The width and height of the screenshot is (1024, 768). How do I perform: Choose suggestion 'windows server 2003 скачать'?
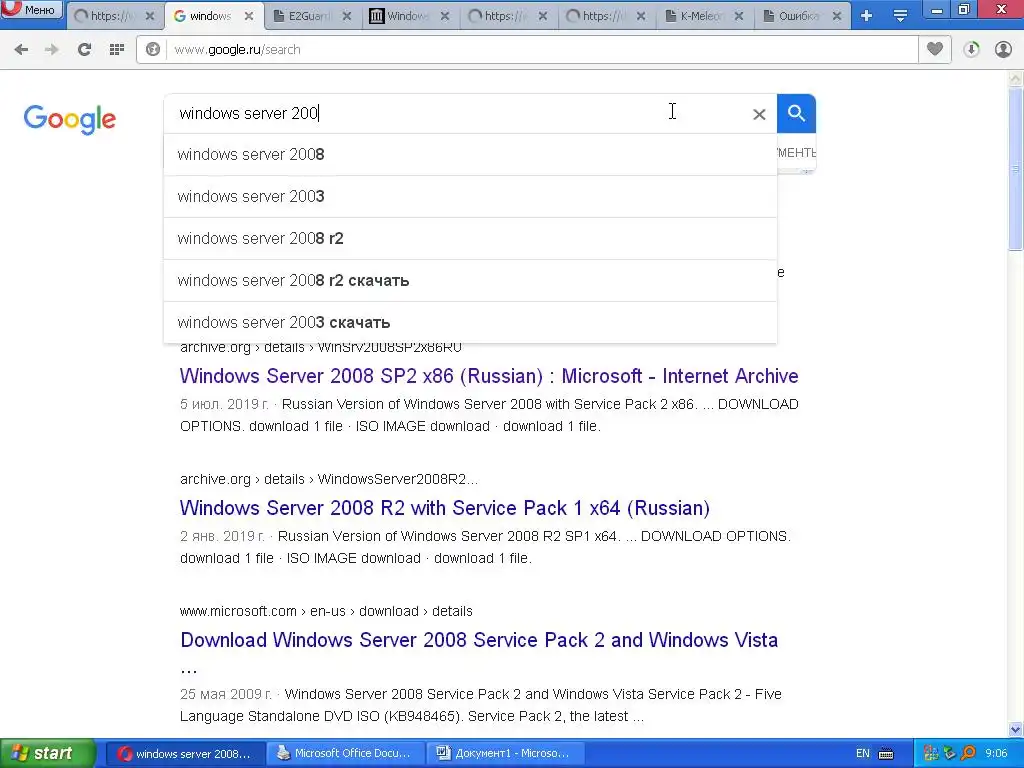(470, 322)
